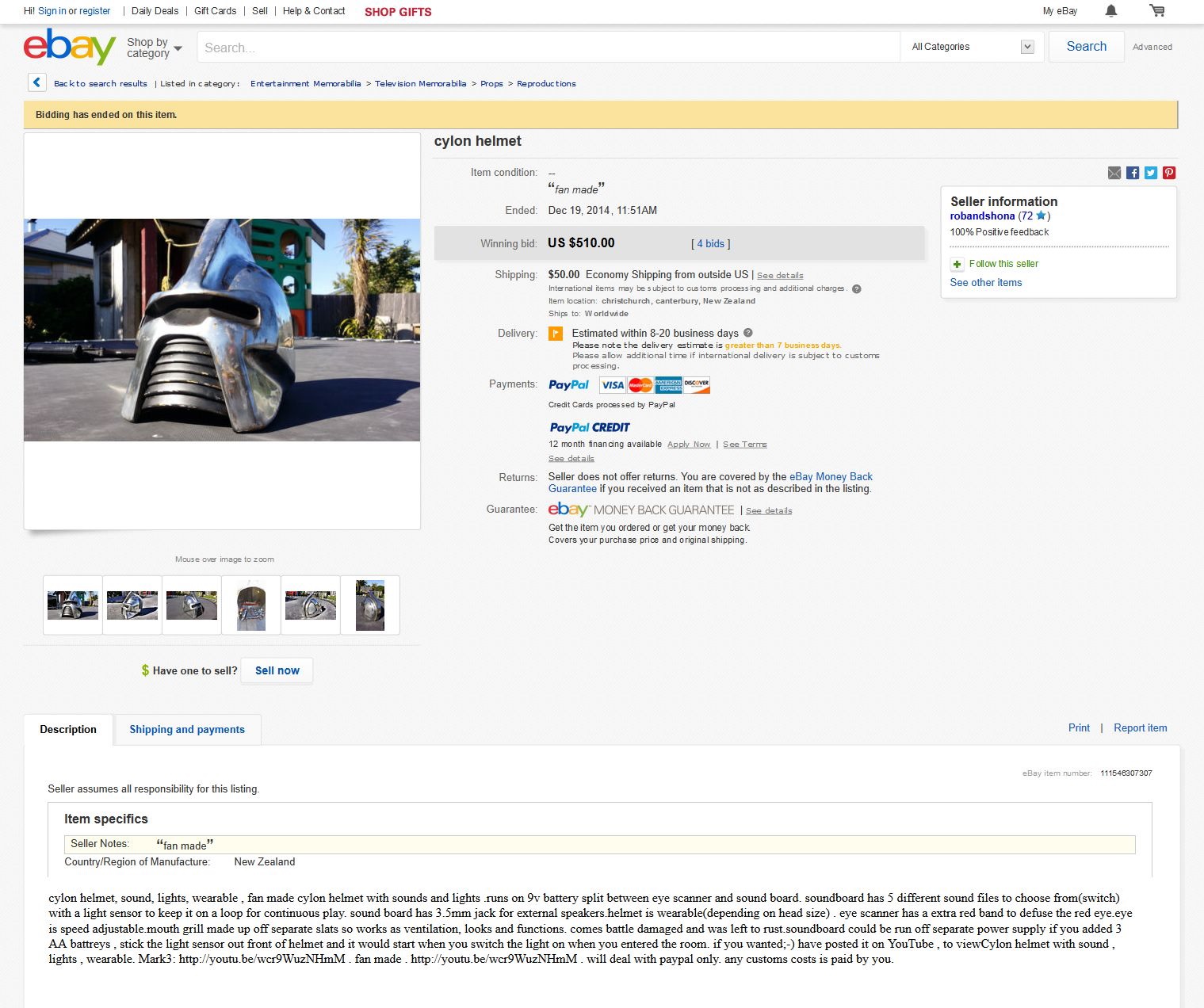Open Entertainment Memorabilia breadcrumb
The image size is (1204, 1008).
[x=306, y=83]
